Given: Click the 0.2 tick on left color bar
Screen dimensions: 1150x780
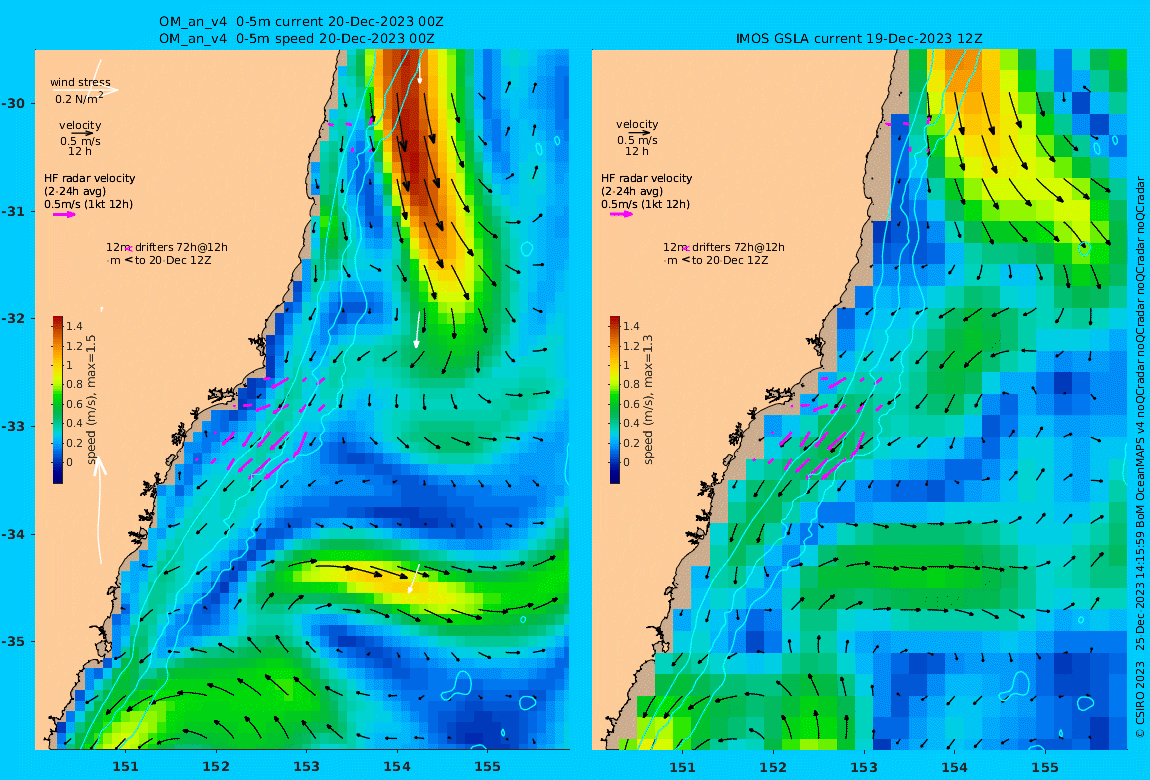Looking at the screenshot, I should click(74, 443).
